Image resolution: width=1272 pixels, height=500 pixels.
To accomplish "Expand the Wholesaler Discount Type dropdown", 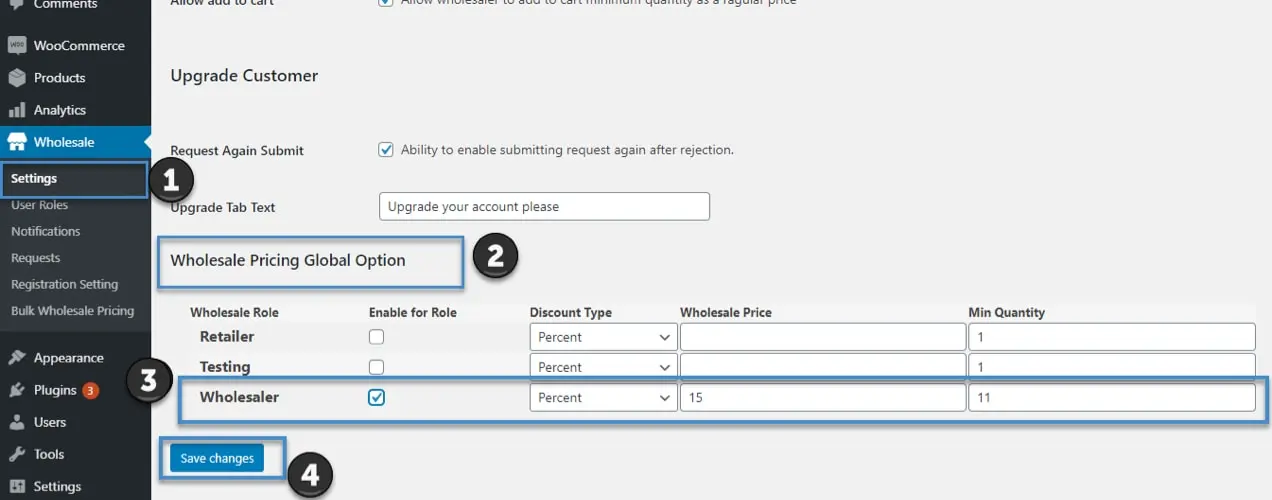I will click(603, 397).
